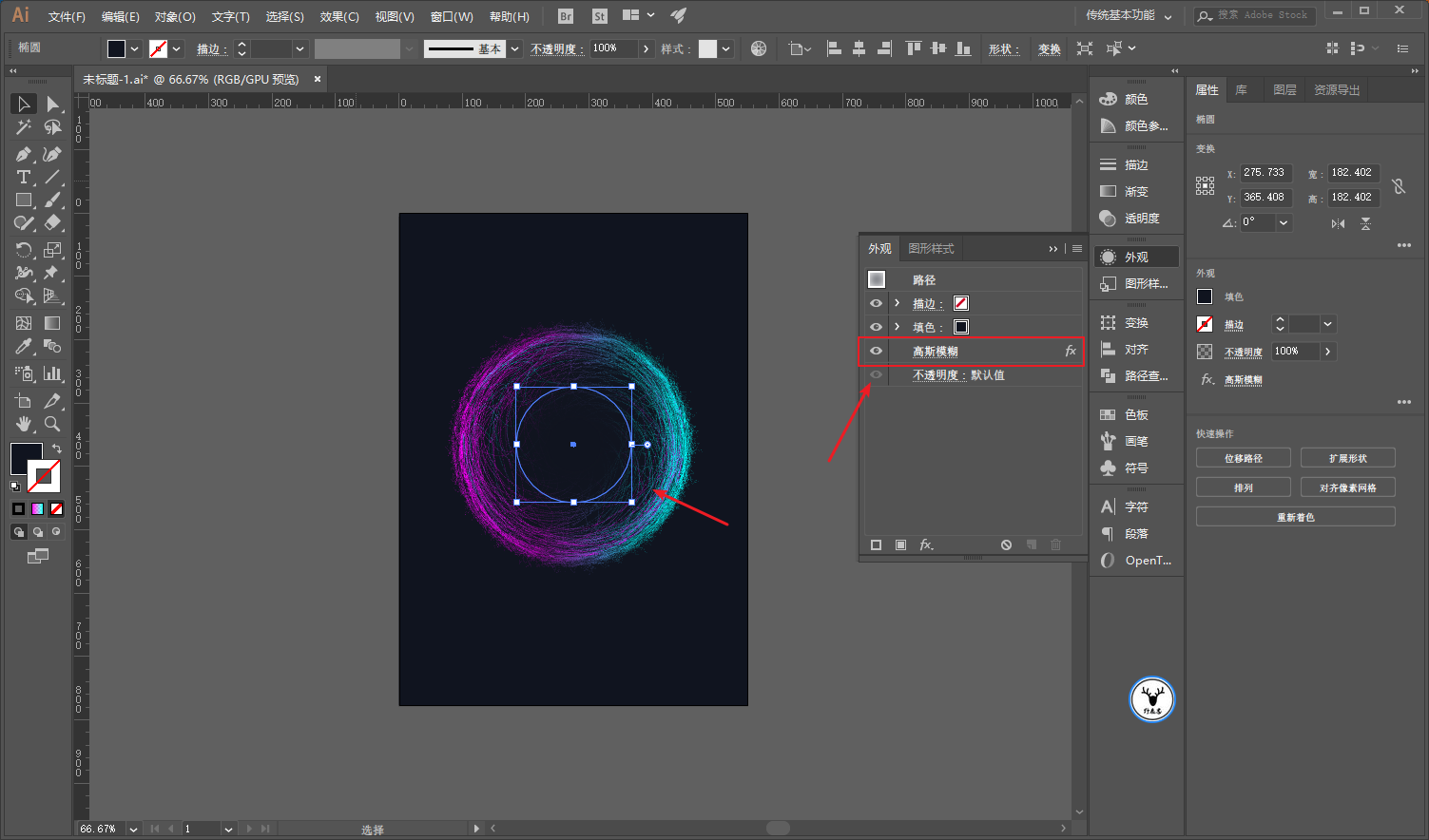Select Color paint mode button in toolbox
Screen dimensions: 1429x840
click(18, 508)
